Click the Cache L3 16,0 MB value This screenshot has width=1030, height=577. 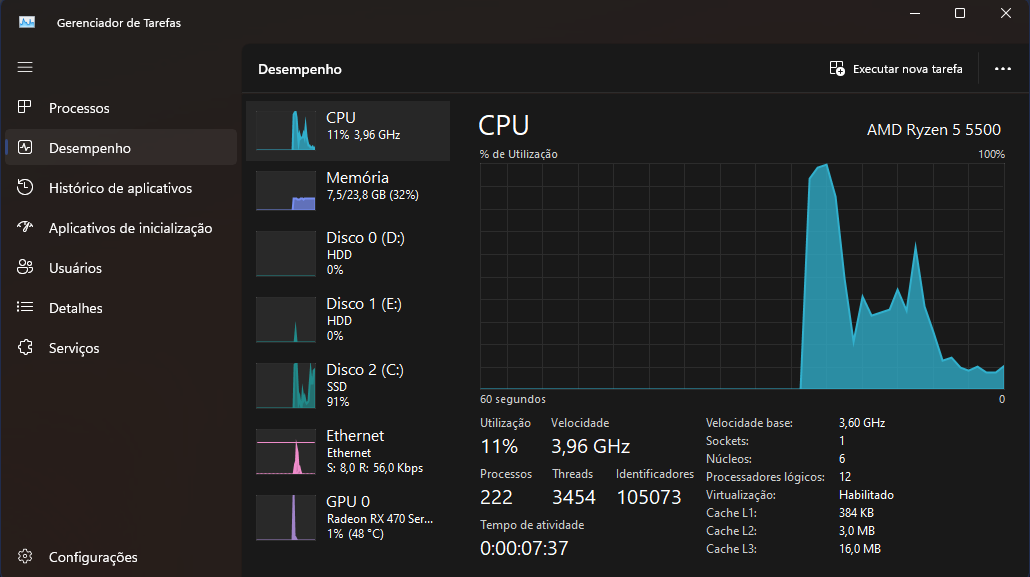click(x=859, y=549)
